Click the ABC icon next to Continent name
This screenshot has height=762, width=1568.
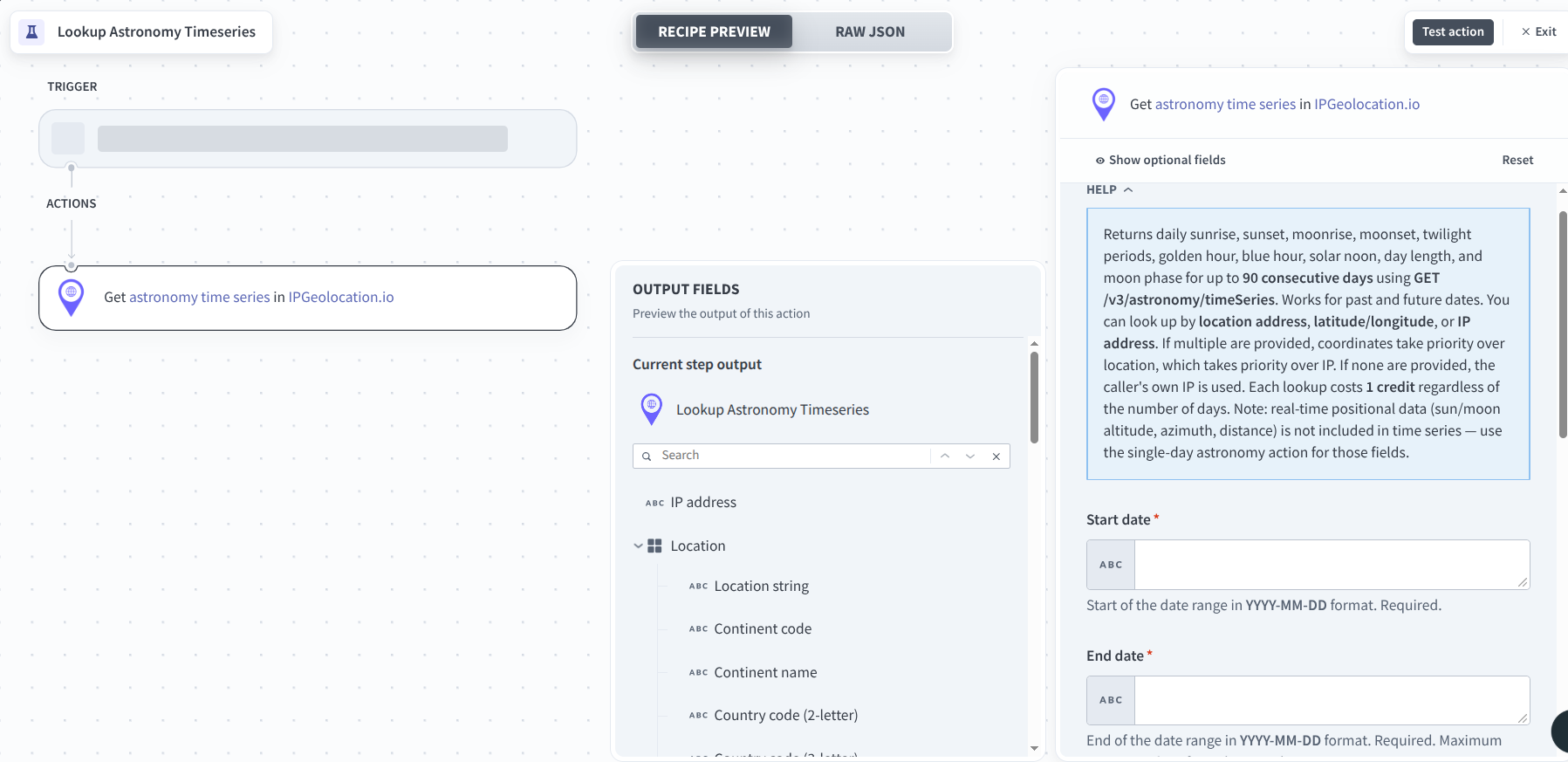click(698, 673)
